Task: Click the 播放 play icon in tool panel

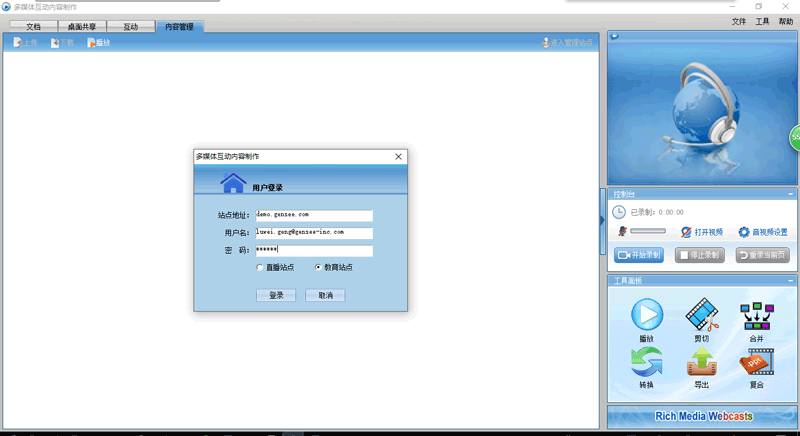Action: (x=647, y=316)
